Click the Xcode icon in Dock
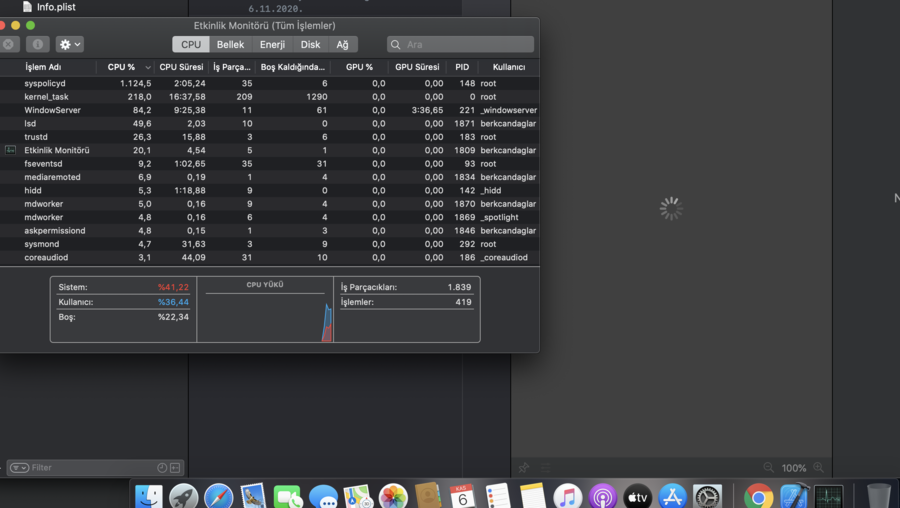This screenshot has height=508, width=900. click(x=794, y=496)
